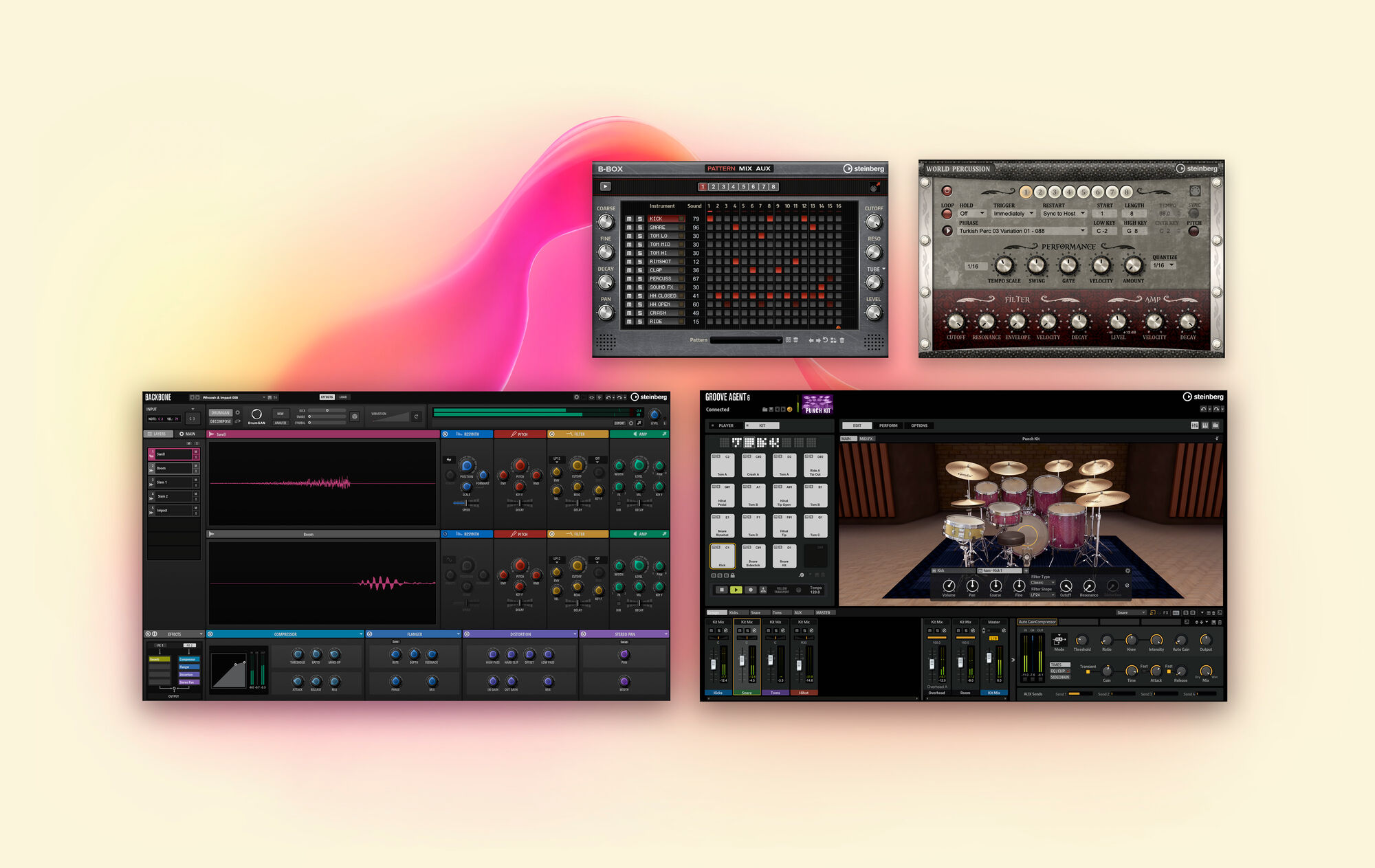Image resolution: width=1375 pixels, height=868 pixels.
Task: Switch B-Box to MIX tab
Action: (x=745, y=168)
